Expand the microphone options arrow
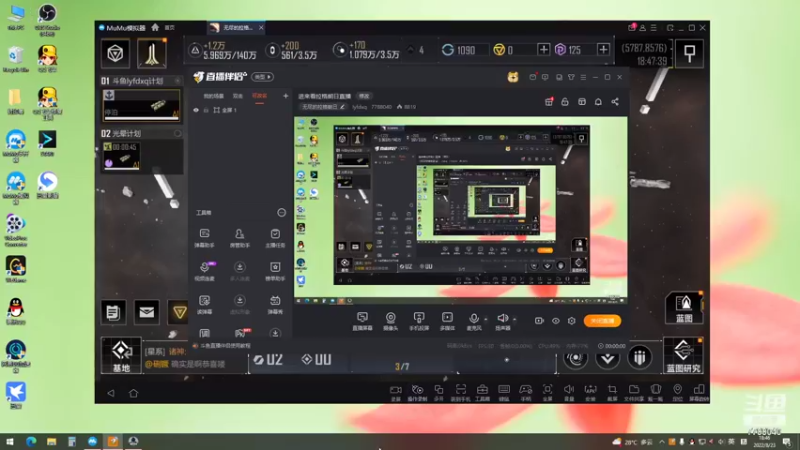The width and height of the screenshot is (800, 450). point(486,319)
